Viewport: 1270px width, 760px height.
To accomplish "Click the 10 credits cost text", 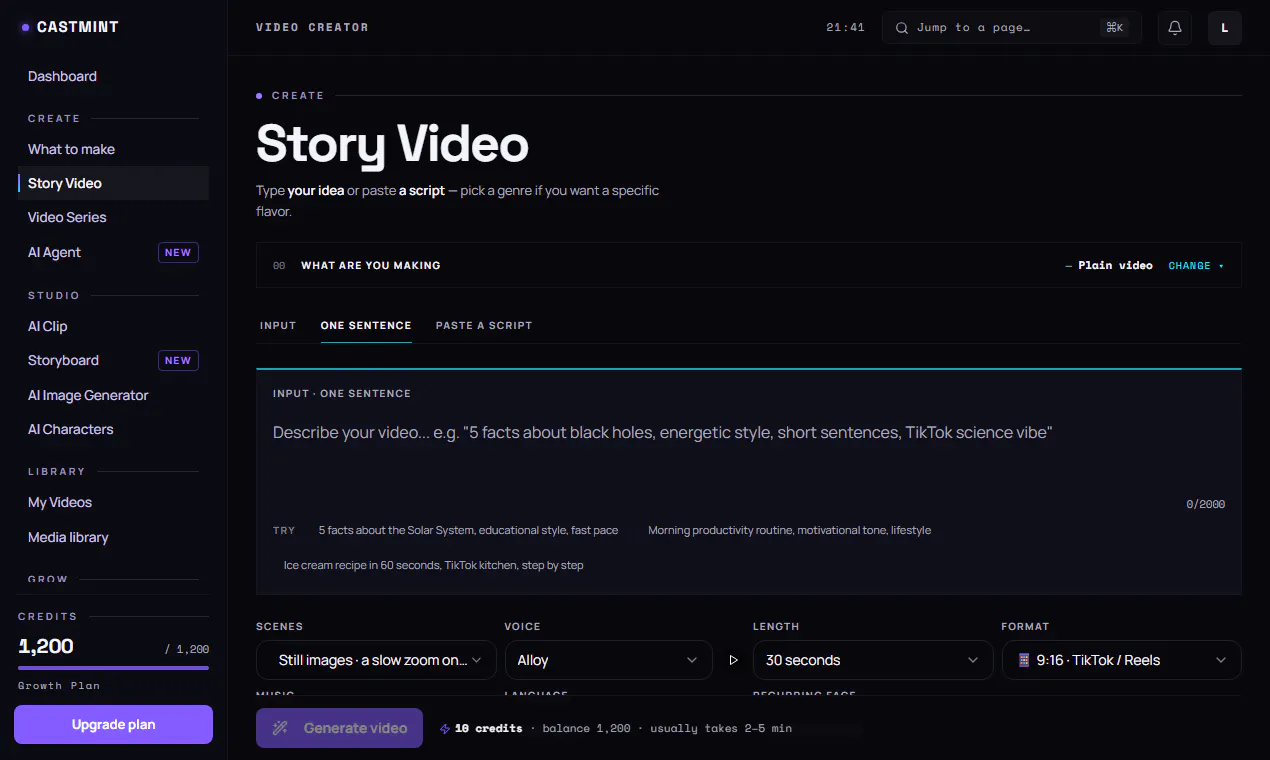I will tap(488, 729).
